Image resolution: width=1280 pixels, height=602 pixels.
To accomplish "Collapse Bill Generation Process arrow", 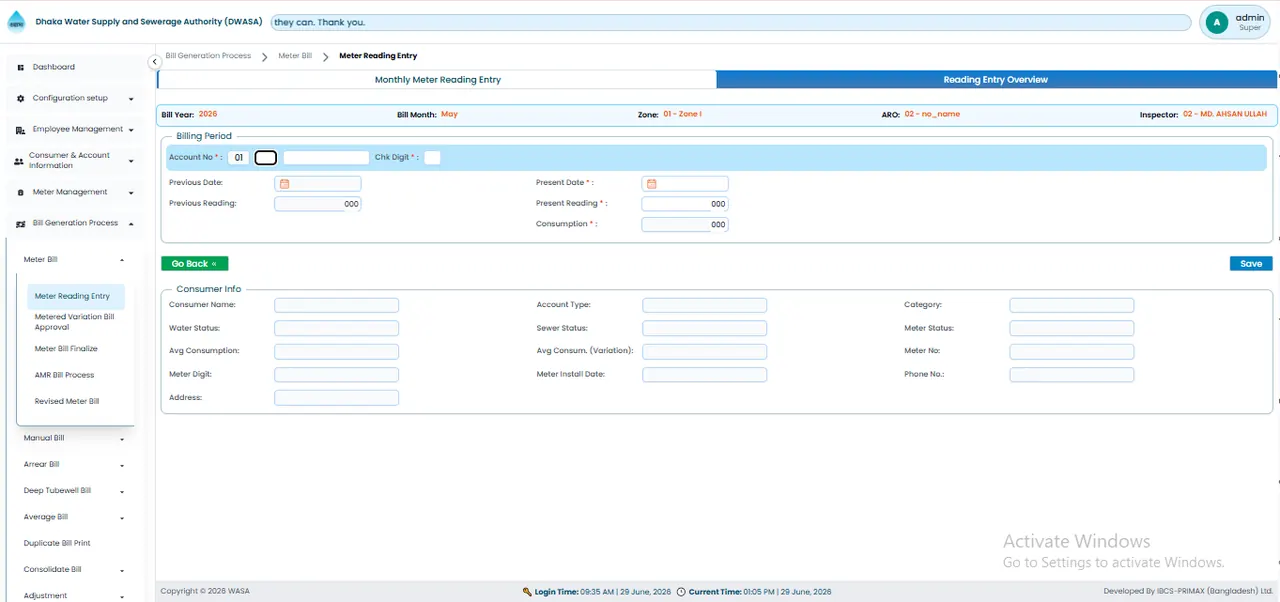I will point(131,223).
